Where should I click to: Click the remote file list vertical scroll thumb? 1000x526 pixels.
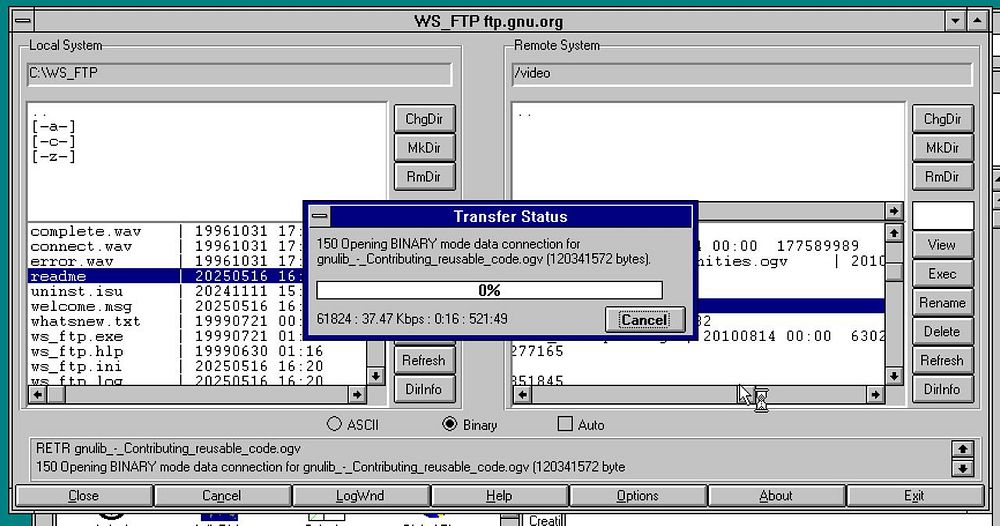click(893, 272)
